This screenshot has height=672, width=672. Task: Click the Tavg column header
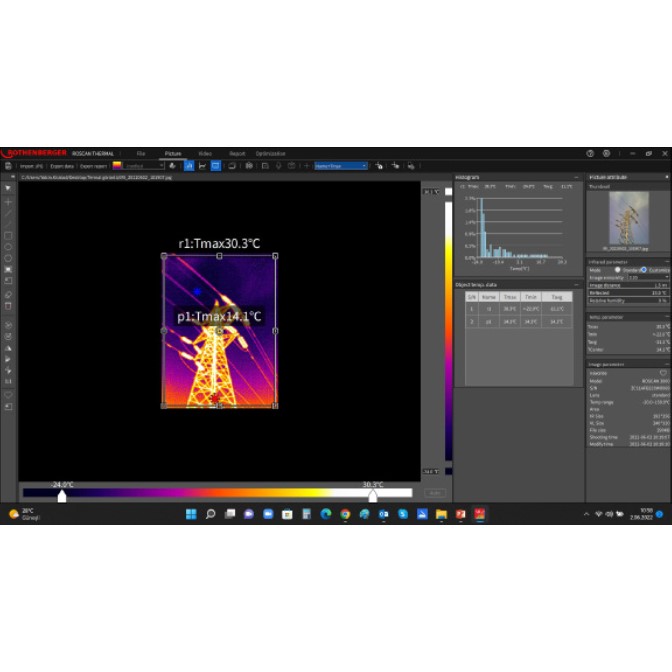[x=557, y=297]
